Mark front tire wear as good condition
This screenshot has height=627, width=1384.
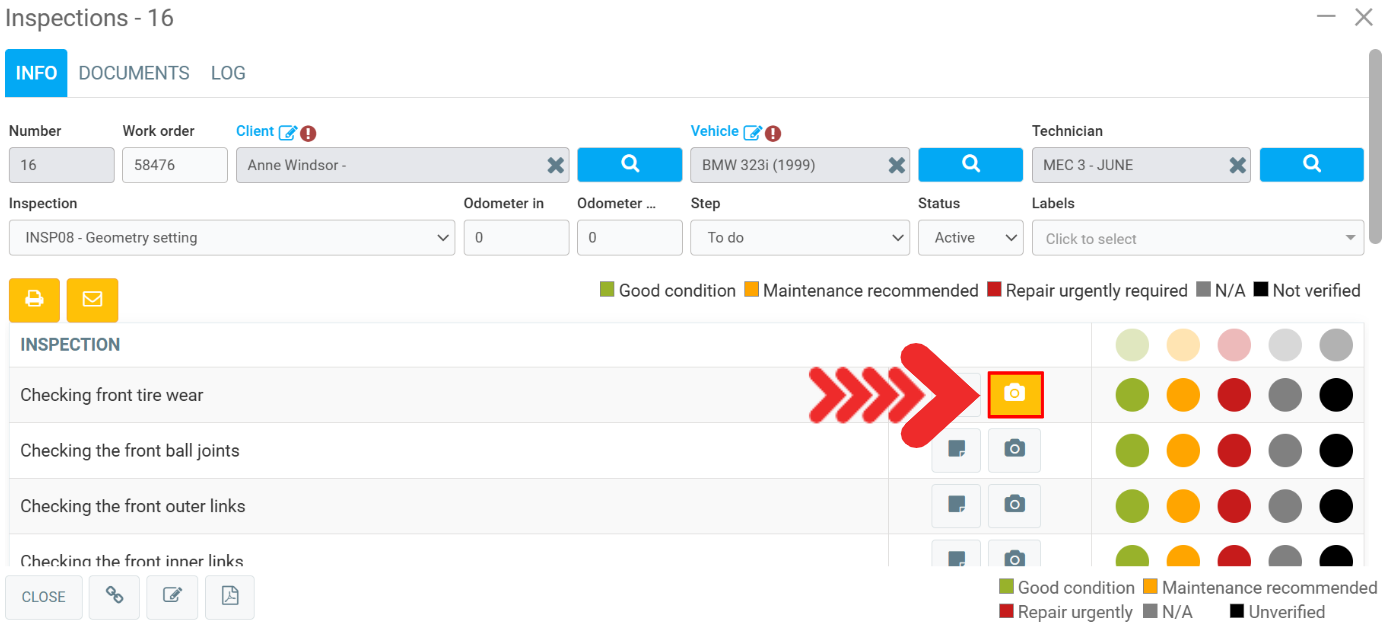coord(1132,395)
